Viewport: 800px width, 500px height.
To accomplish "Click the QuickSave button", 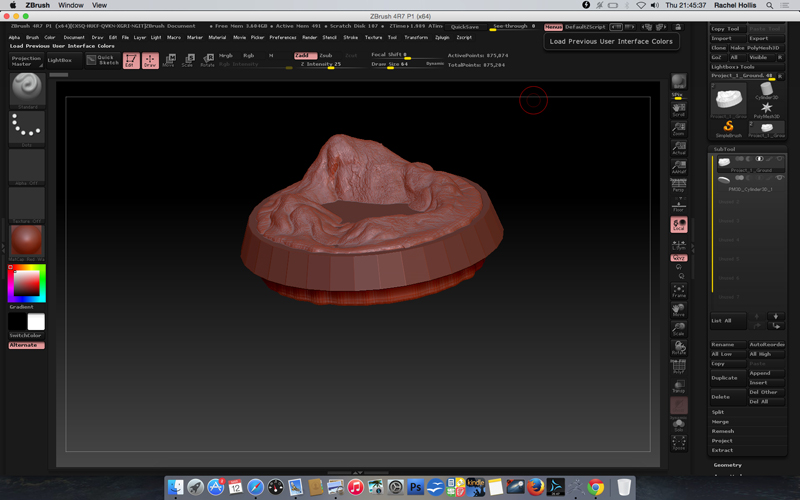I will coord(465,27).
